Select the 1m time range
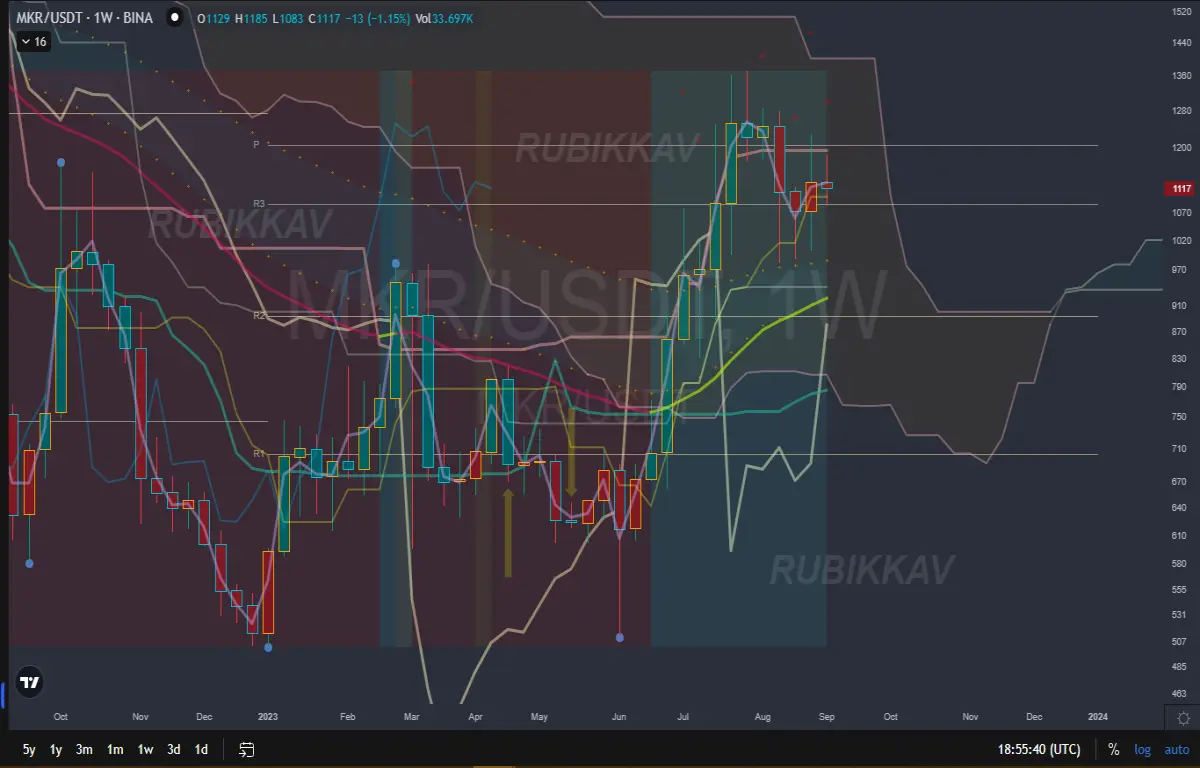Viewport: 1200px width, 768px height. [115, 749]
